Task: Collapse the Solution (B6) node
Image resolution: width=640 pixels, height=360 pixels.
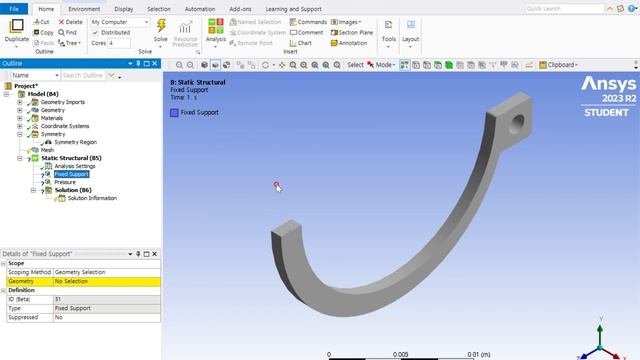Action: 33,190
